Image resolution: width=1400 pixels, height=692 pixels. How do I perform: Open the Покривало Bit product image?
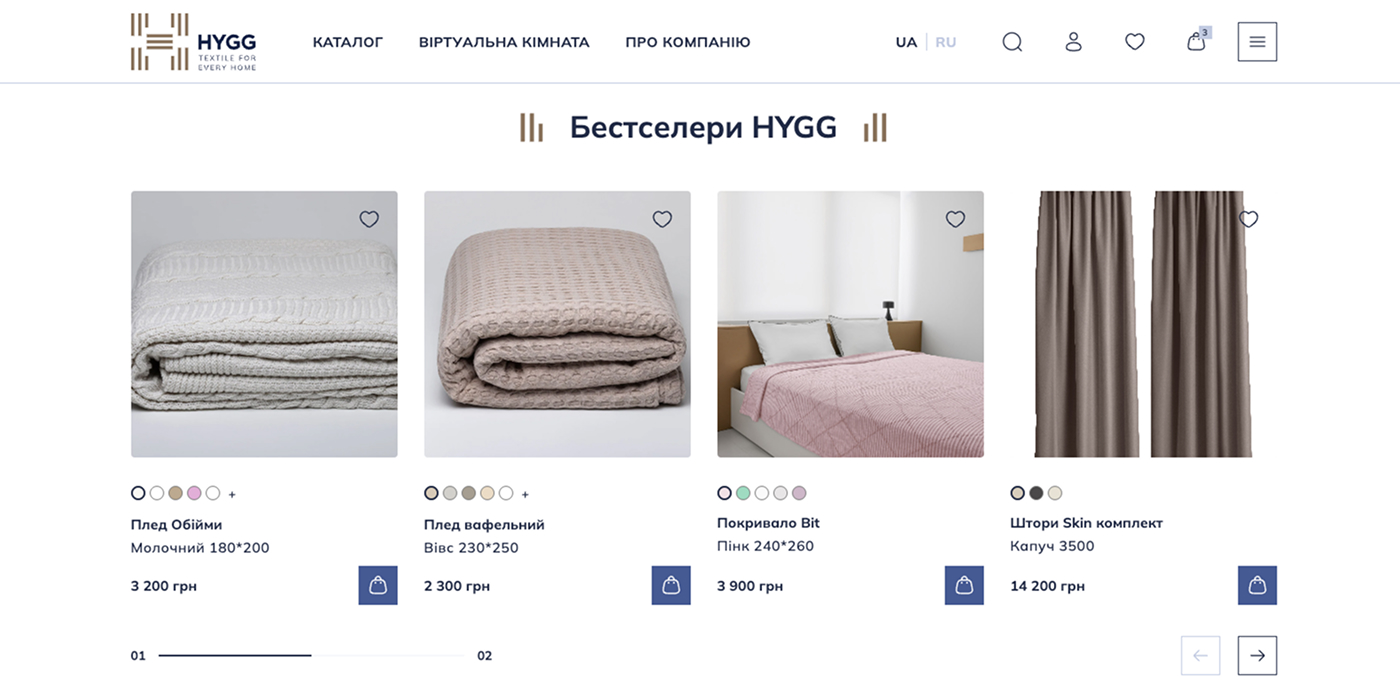click(850, 324)
